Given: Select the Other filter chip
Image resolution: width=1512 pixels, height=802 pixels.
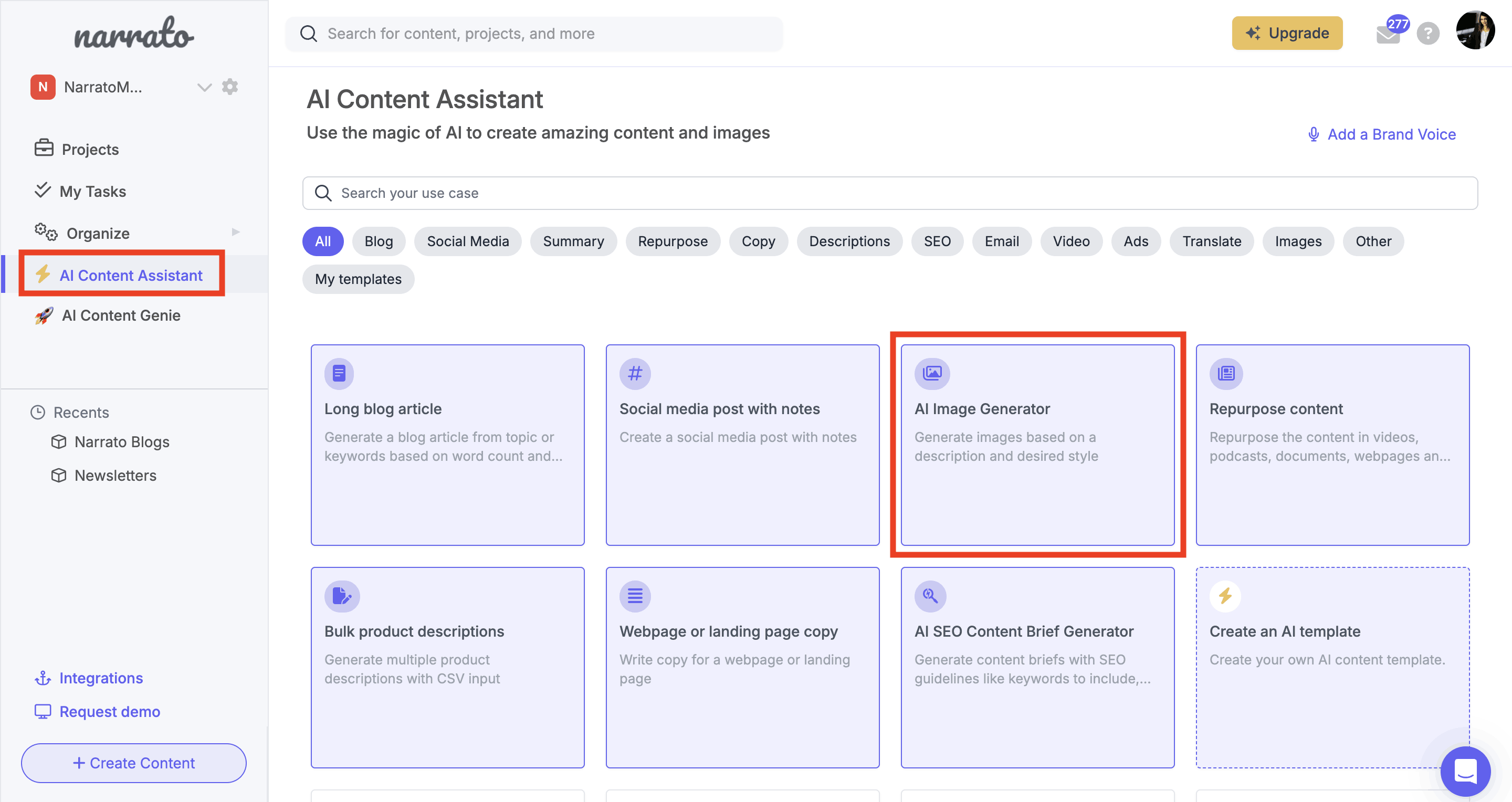Looking at the screenshot, I should point(1373,241).
